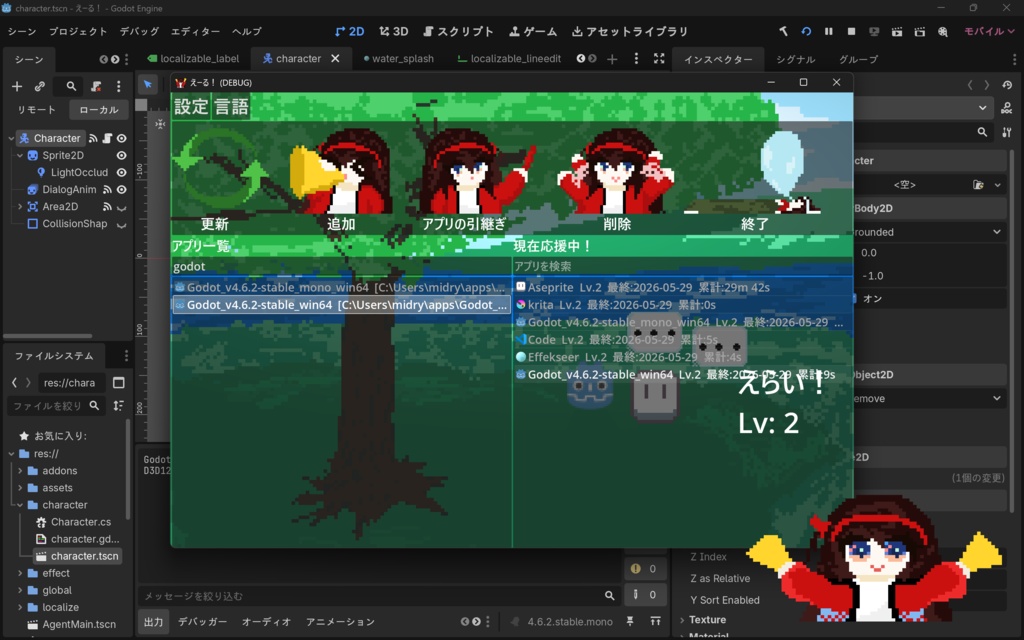Collapse the Character root node
Viewport: 1024px width, 640px height.
(x=11, y=138)
